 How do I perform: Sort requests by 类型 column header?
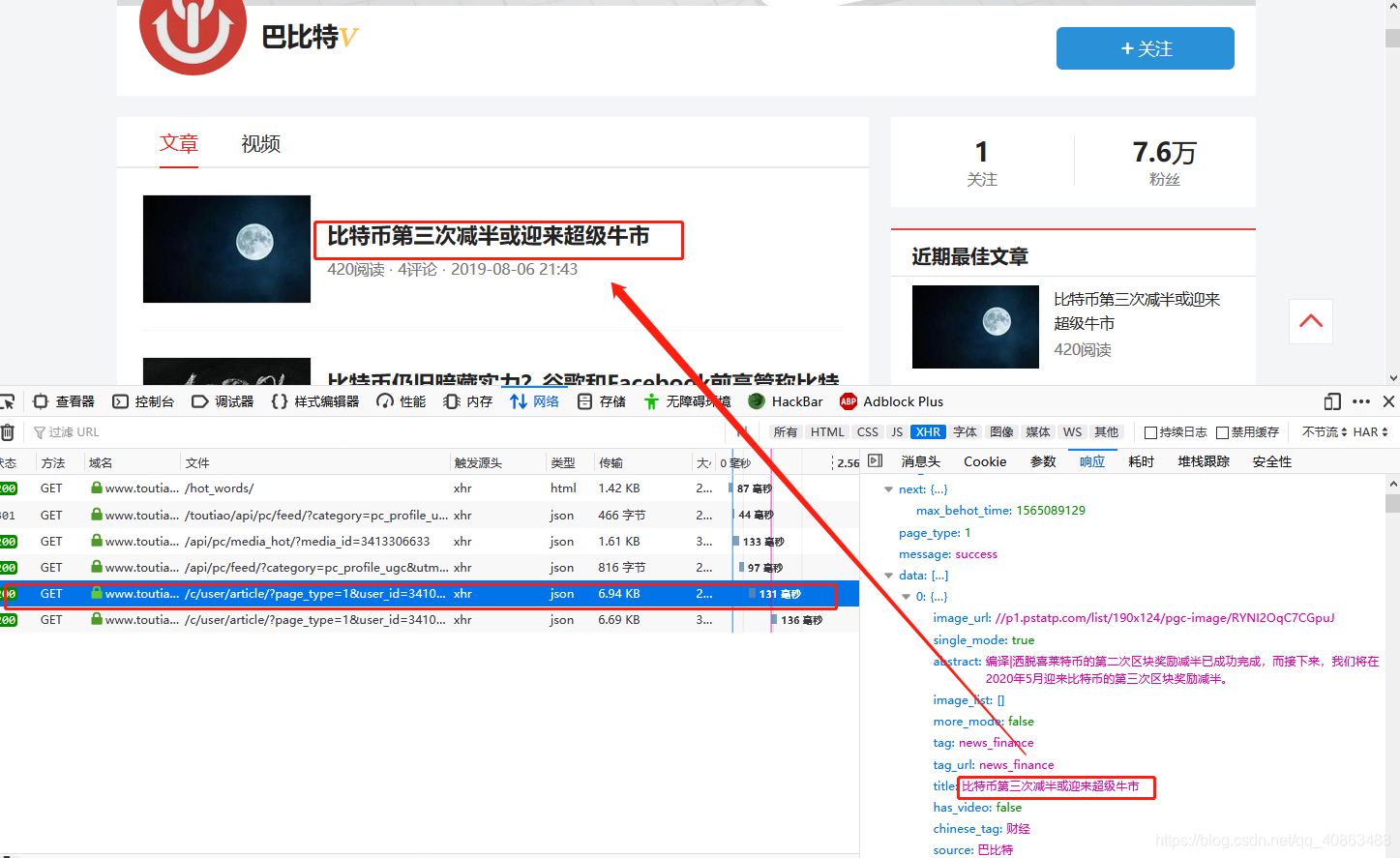[569, 462]
